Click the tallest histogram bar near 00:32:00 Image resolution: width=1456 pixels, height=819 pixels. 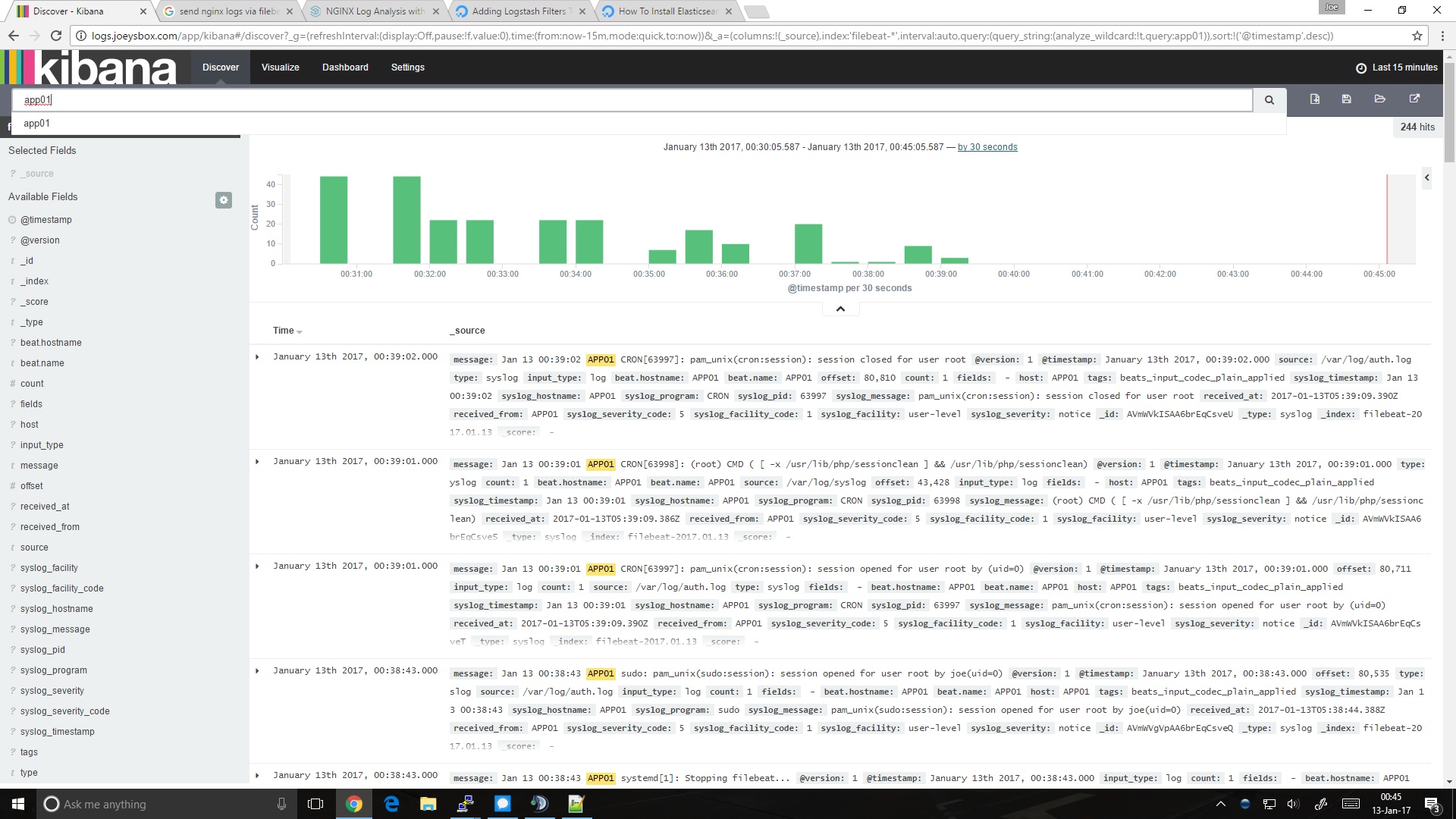406,220
